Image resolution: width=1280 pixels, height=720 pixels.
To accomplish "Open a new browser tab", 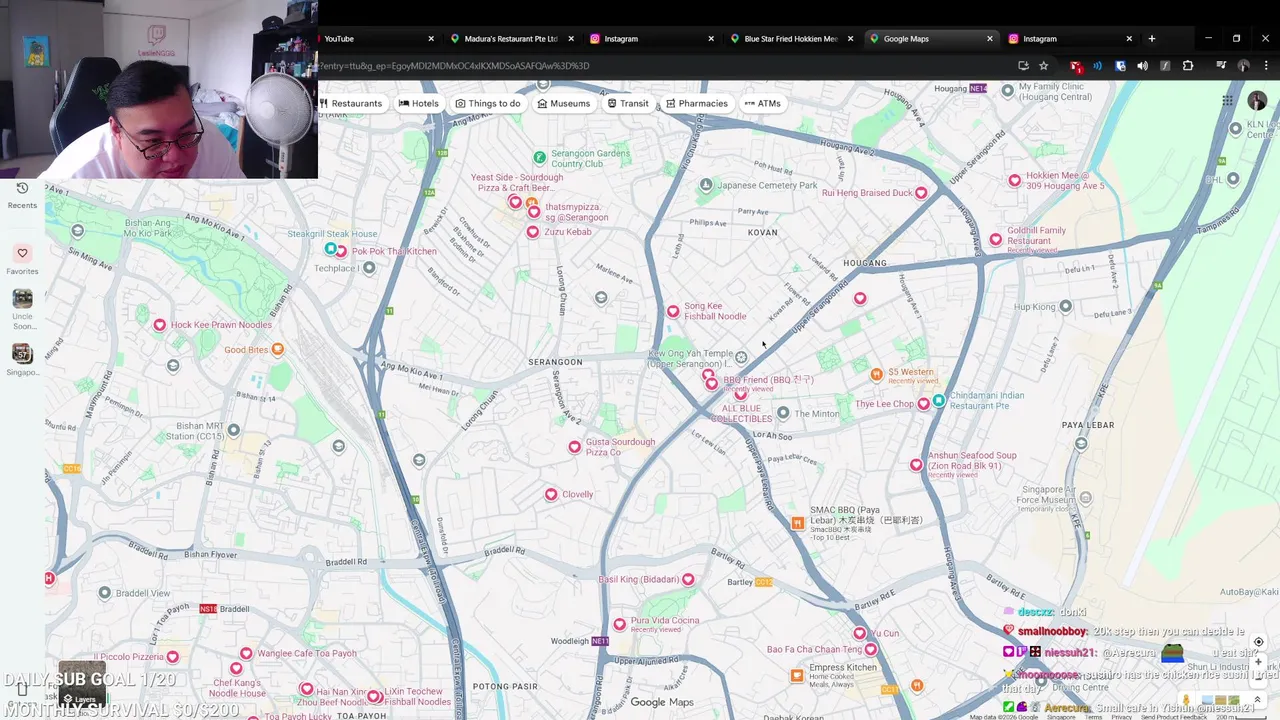I will click(x=1152, y=39).
